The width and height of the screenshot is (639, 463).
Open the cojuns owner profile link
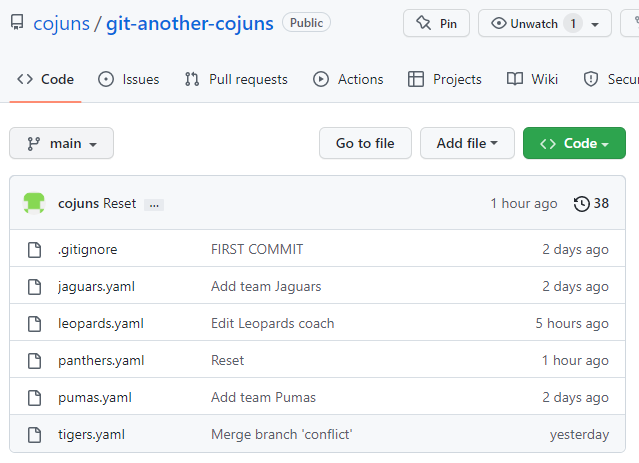click(x=61, y=23)
